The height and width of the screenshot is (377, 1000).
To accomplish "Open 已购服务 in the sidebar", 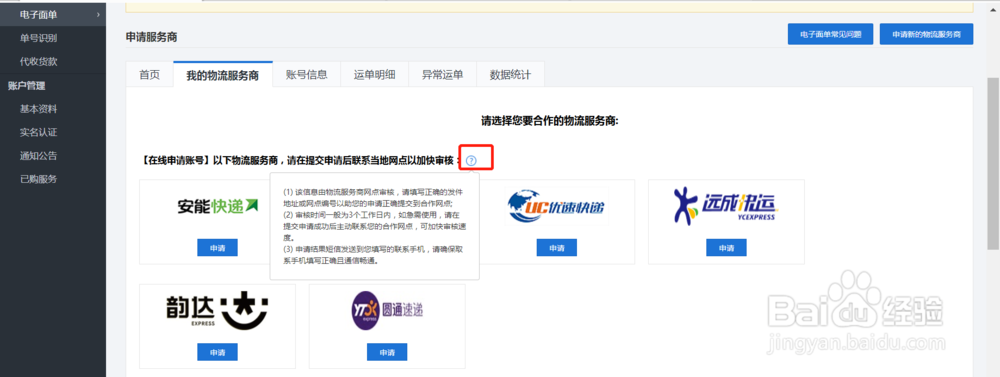I will [38, 179].
